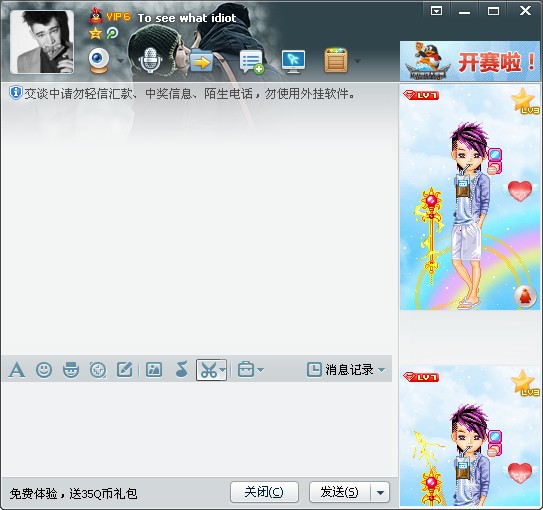Click the message input text area
Image resolution: width=543 pixels, height=510 pixels.
(x=197, y=429)
